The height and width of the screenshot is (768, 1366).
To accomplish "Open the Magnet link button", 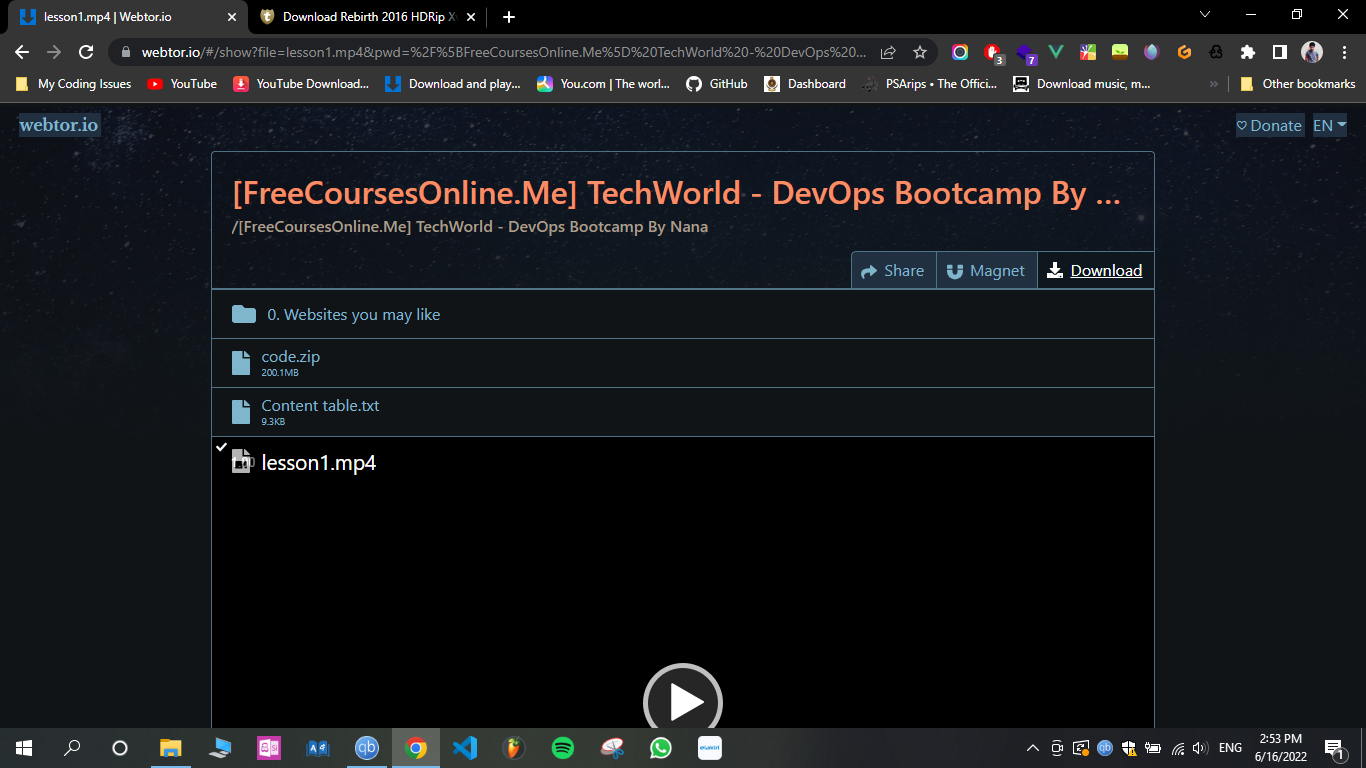I will [x=986, y=270].
